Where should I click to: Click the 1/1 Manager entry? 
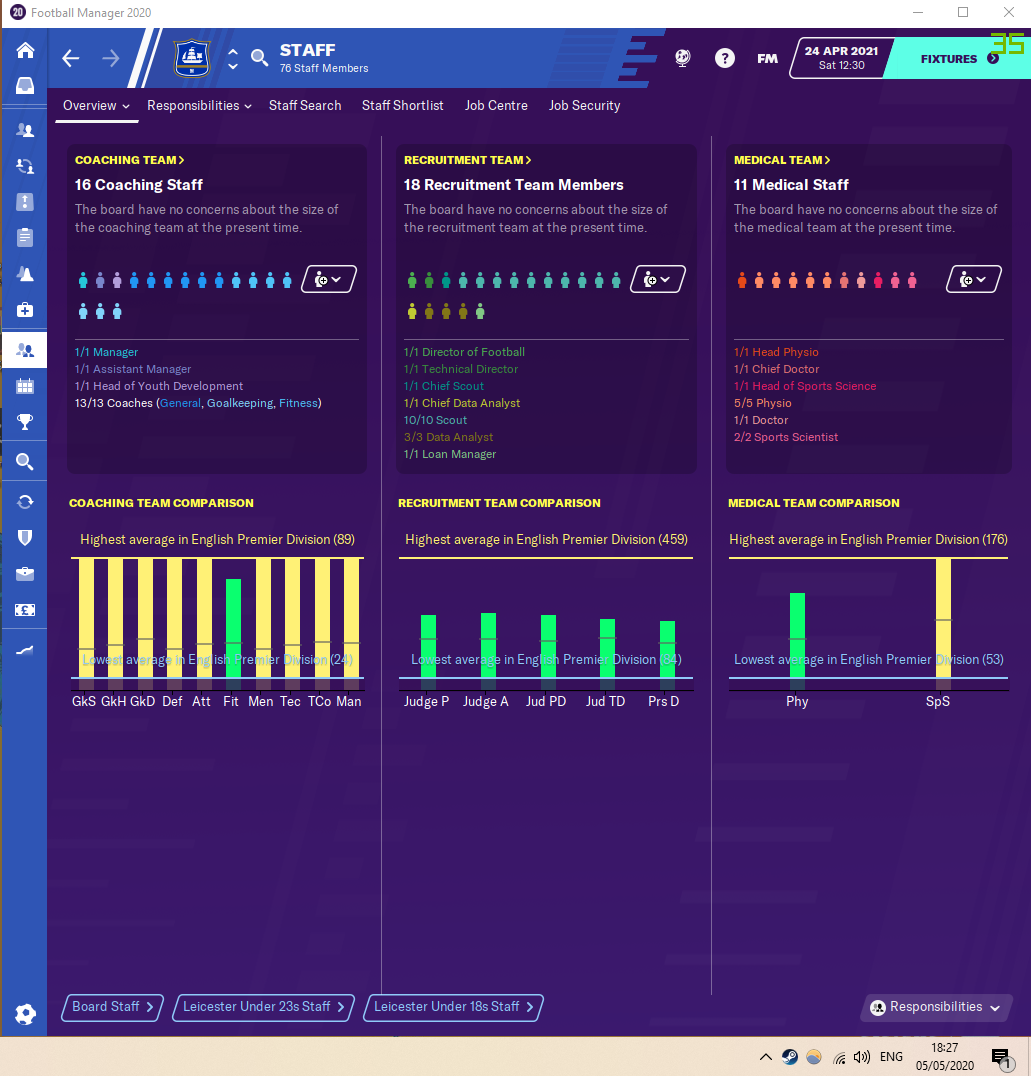click(106, 352)
